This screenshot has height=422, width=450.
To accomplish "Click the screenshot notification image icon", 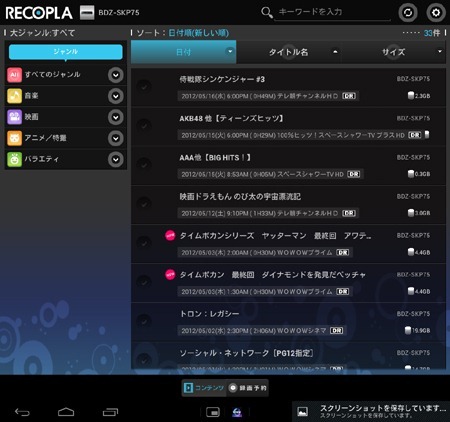I will (303, 411).
